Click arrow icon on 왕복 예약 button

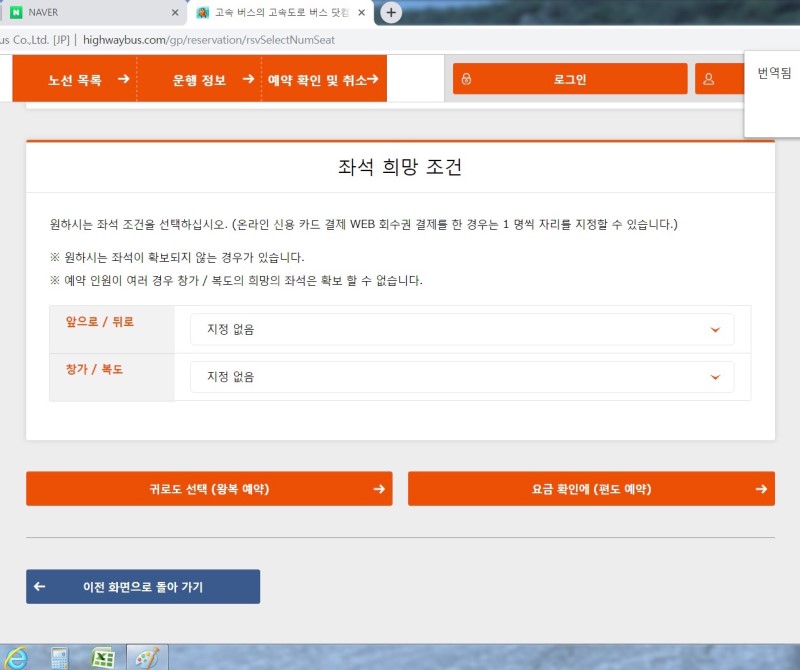(x=379, y=489)
